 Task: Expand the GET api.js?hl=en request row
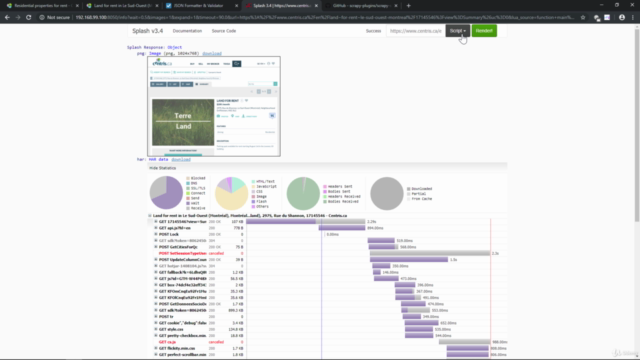click(x=156, y=228)
